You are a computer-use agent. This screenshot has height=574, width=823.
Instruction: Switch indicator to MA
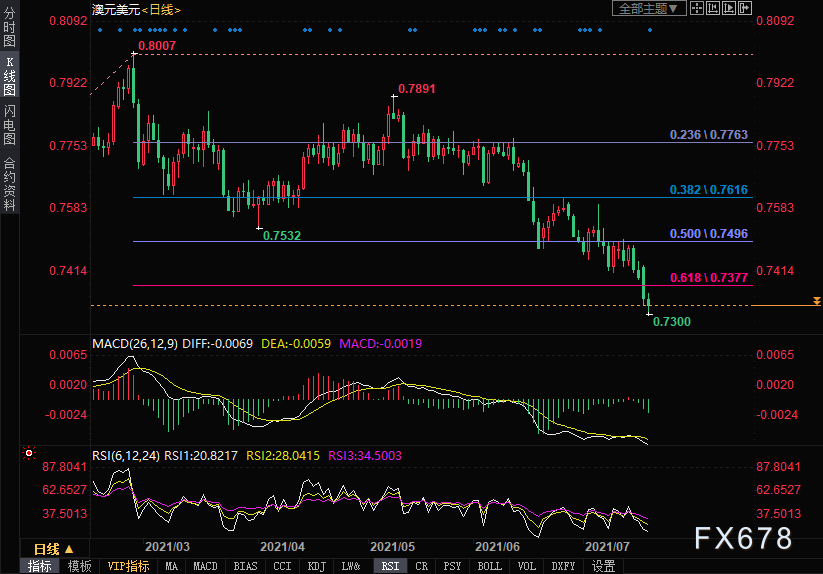172,566
